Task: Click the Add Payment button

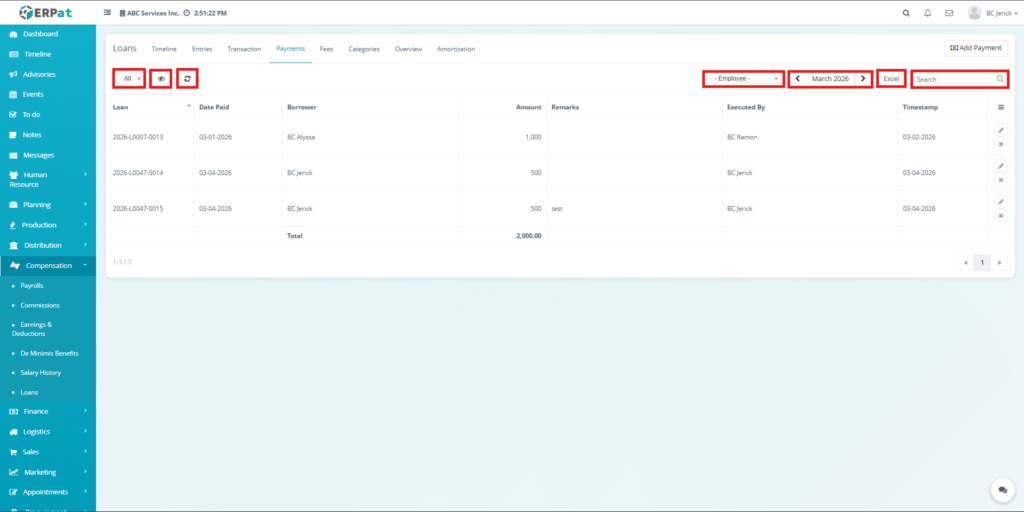Action: pos(975,48)
